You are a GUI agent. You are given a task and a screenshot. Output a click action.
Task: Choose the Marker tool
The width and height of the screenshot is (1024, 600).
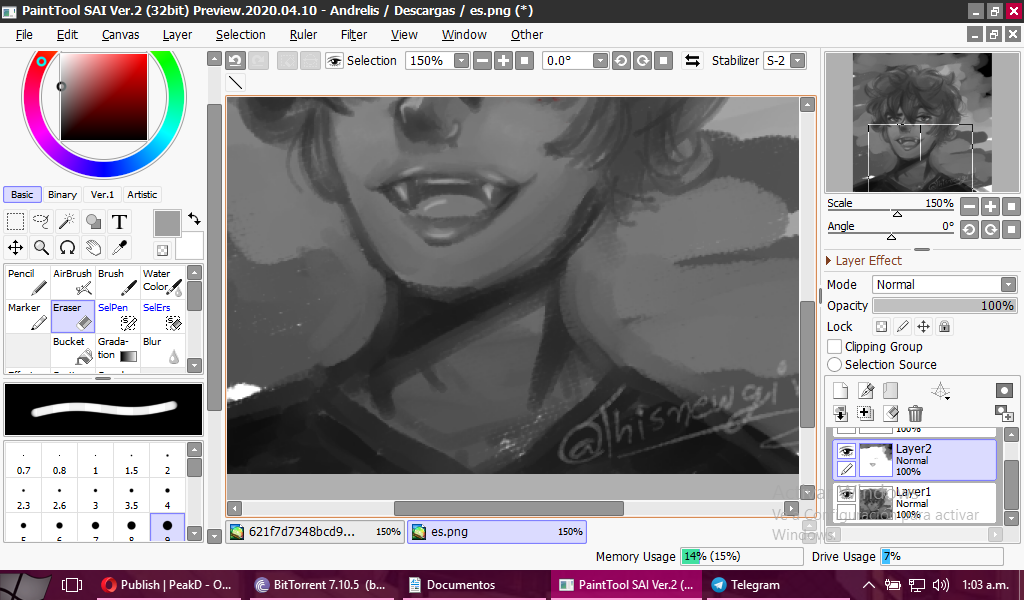[x=27, y=316]
